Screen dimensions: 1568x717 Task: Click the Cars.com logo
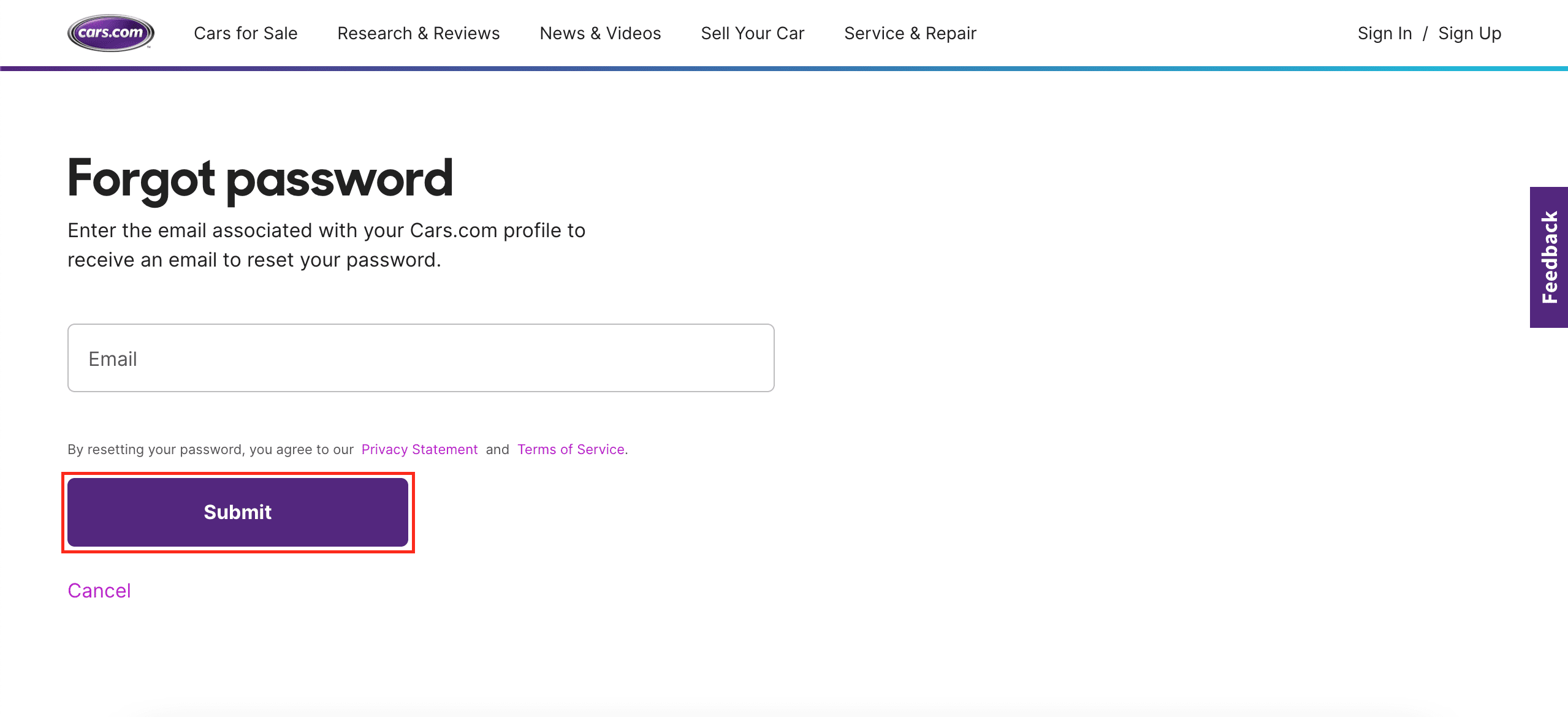click(110, 33)
